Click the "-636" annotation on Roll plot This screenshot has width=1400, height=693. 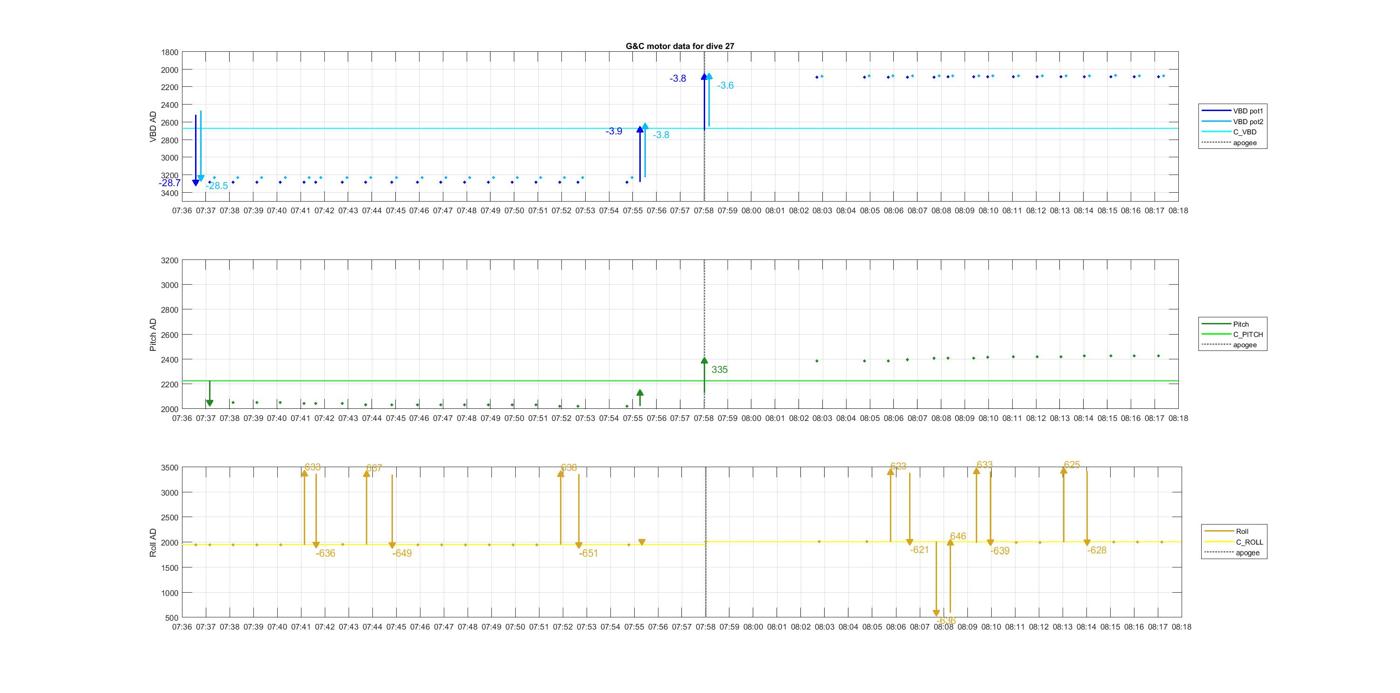326,553
